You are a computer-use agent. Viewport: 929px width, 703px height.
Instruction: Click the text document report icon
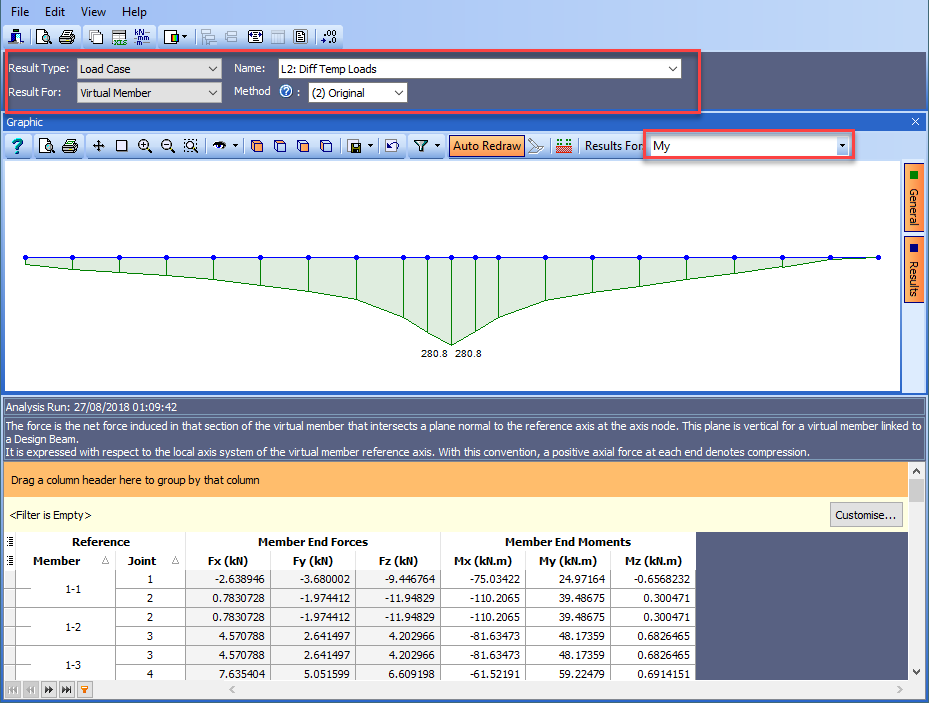click(x=301, y=37)
